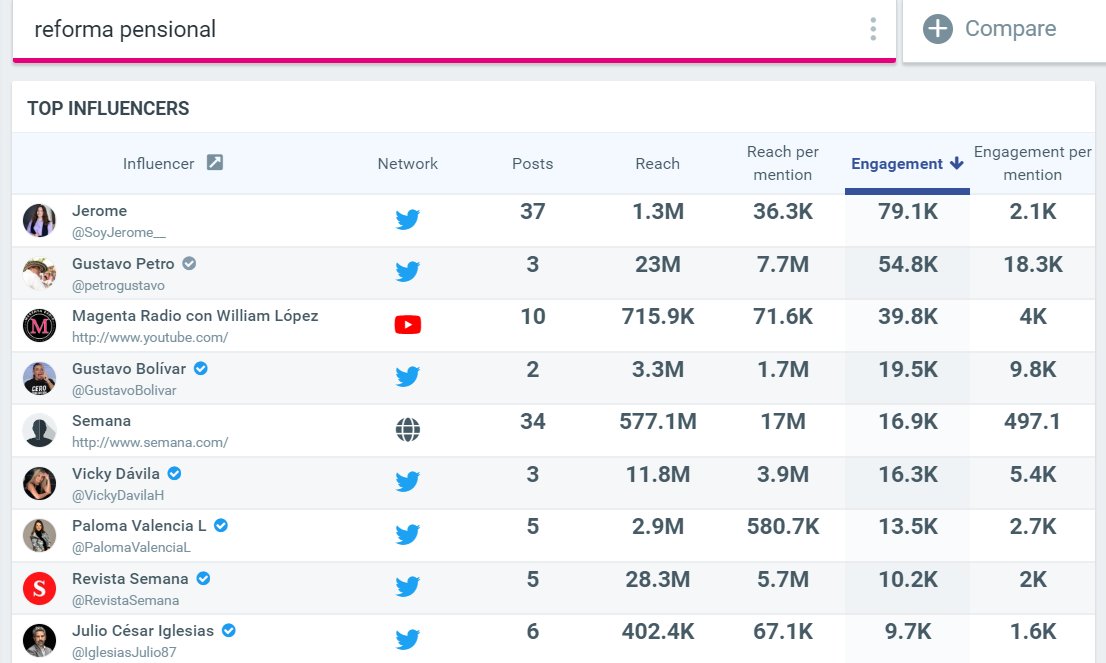Click the Twitter icon in Gustavo Petro's row
The width and height of the screenshot is (1106, 663).
tap(408, 272)
